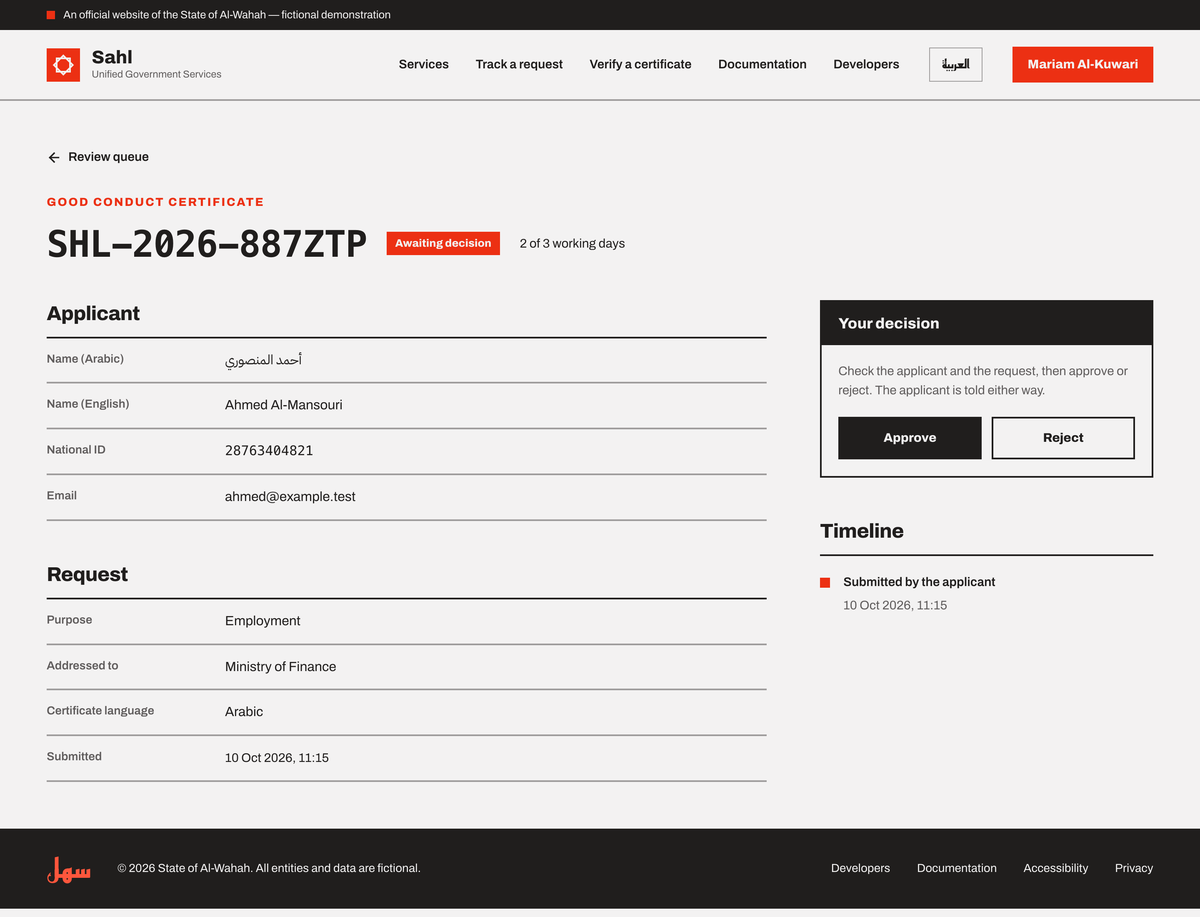Click the English name Ahmed Al-Mansouri
The width and height of the screenshot is (1200, 917).
pos(284,405)
